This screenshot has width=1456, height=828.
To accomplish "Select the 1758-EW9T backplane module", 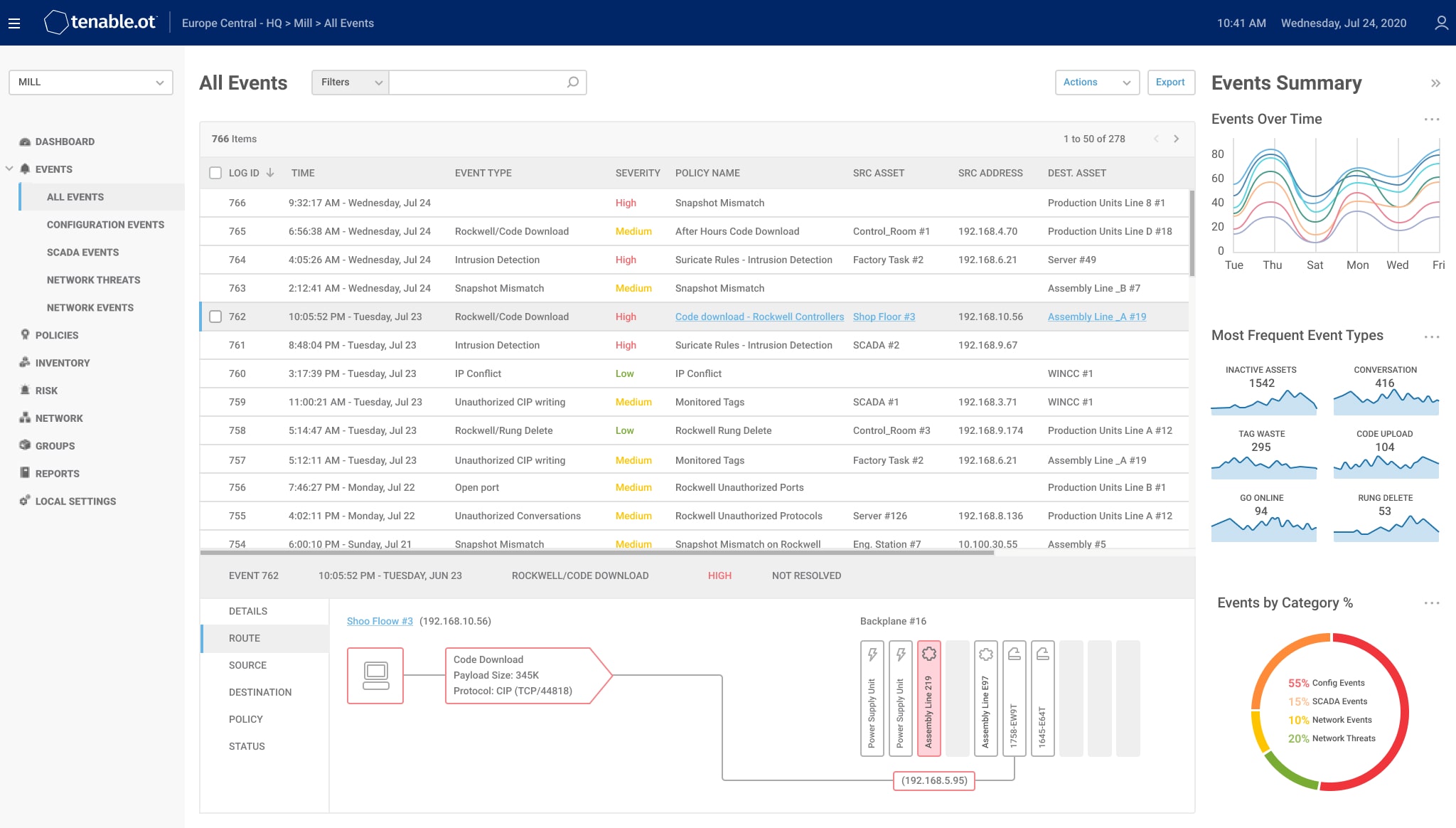I will point(1015,699).
